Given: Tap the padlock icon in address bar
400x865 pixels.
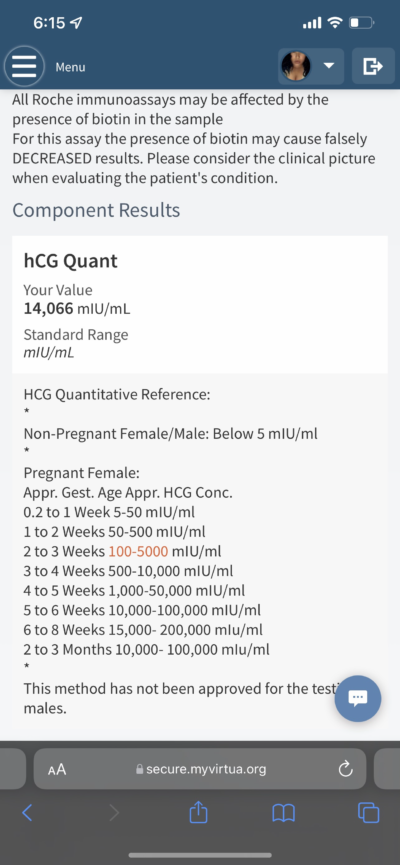Looking at the screenshot, I should (140, 769).
